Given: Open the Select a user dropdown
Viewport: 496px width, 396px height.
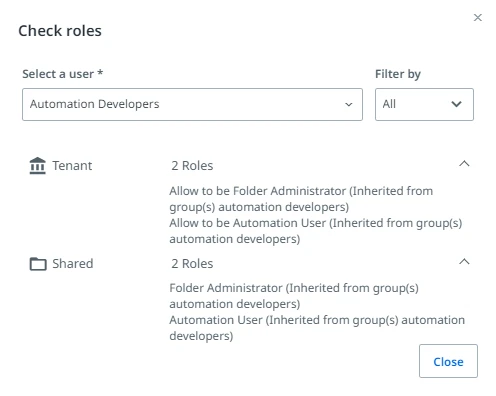Looking at the screenshot, I should 192,104.
